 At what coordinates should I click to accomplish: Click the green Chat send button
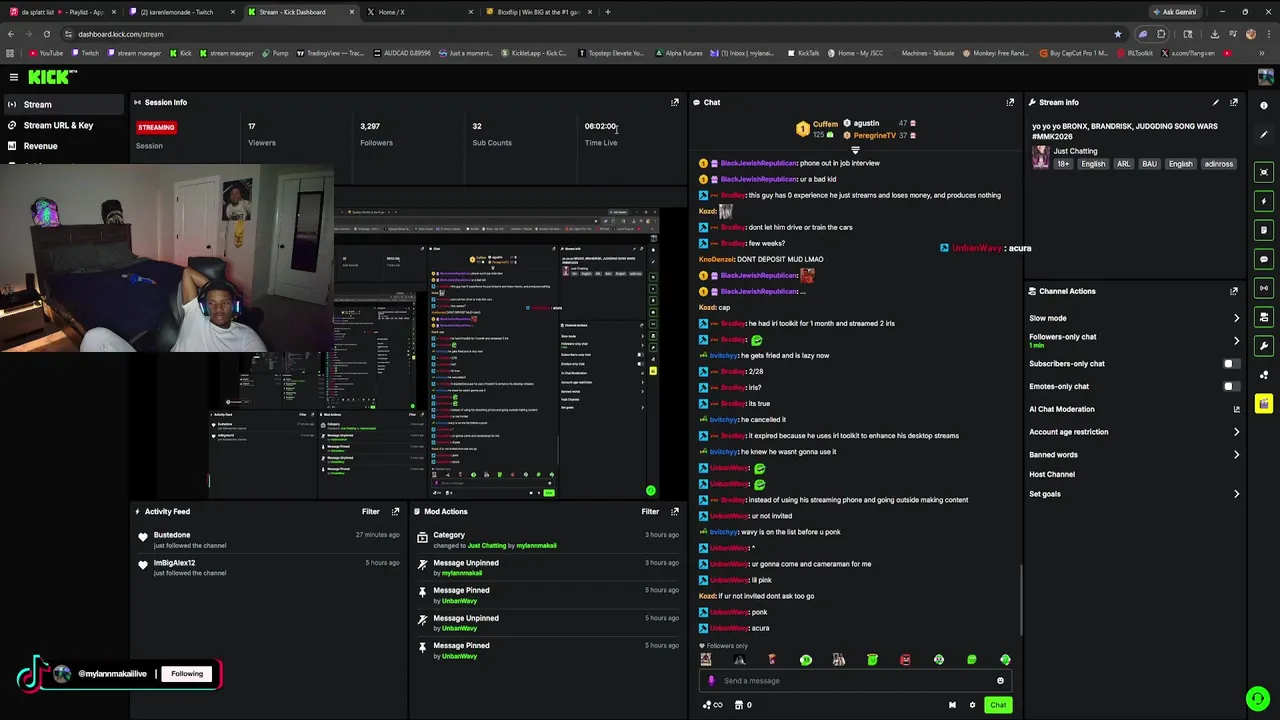click(998, 705)
